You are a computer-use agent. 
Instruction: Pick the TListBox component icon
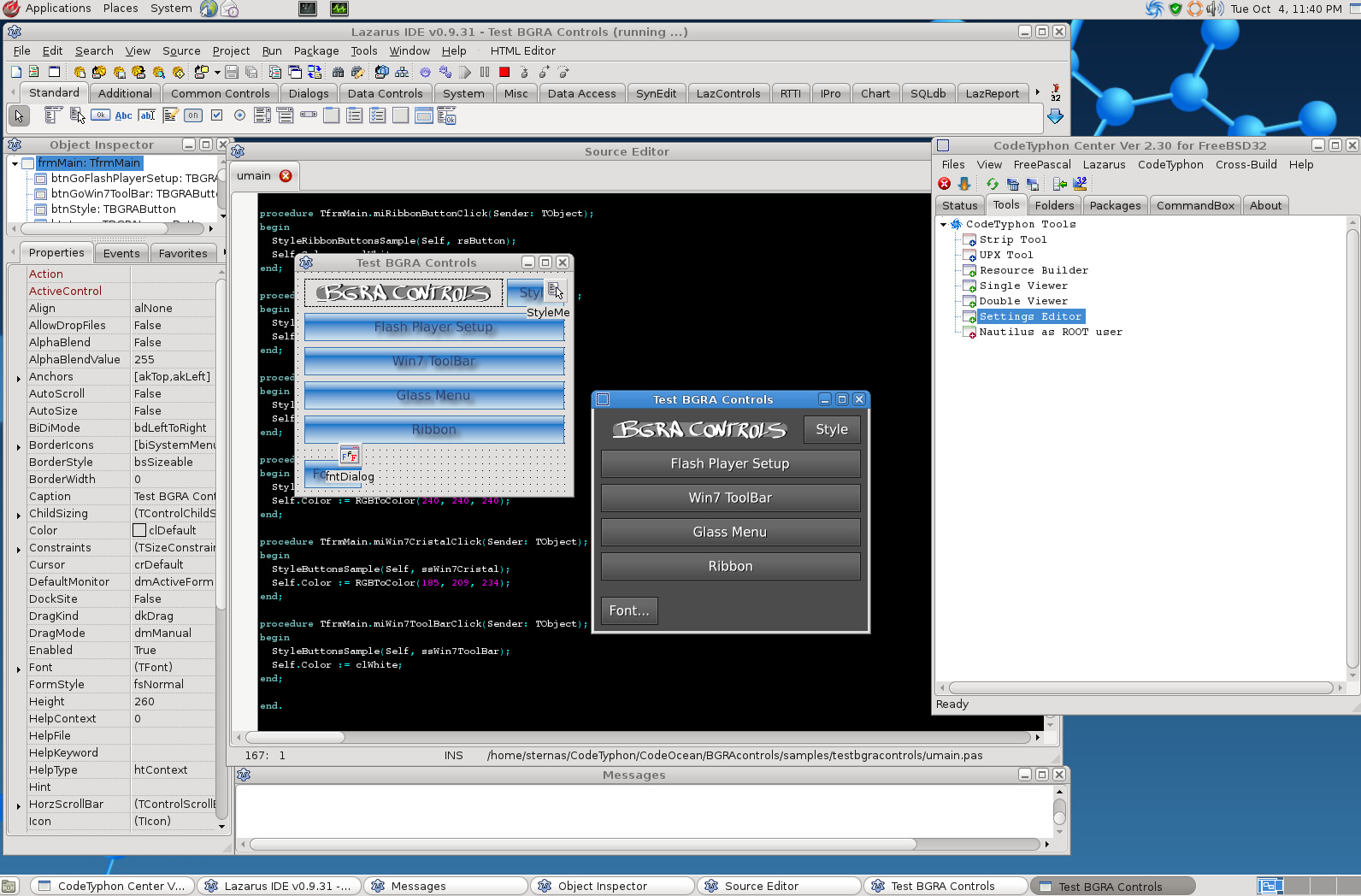(x=262, y=115)
